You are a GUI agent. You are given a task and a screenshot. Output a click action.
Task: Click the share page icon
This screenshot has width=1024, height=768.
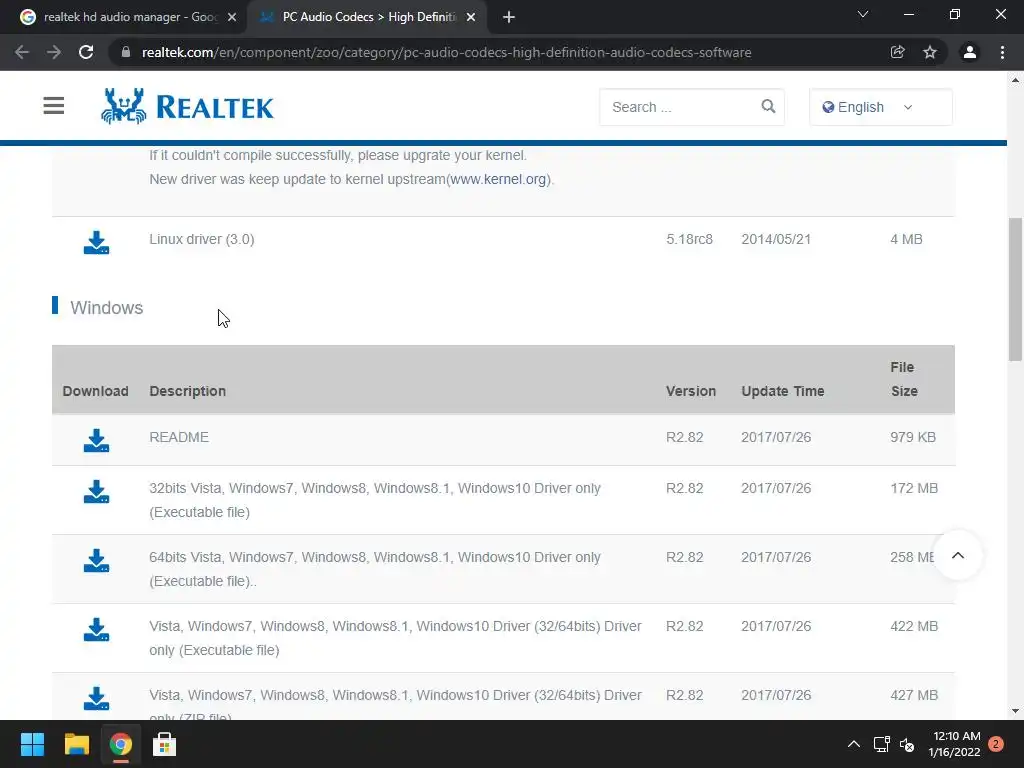897,52
